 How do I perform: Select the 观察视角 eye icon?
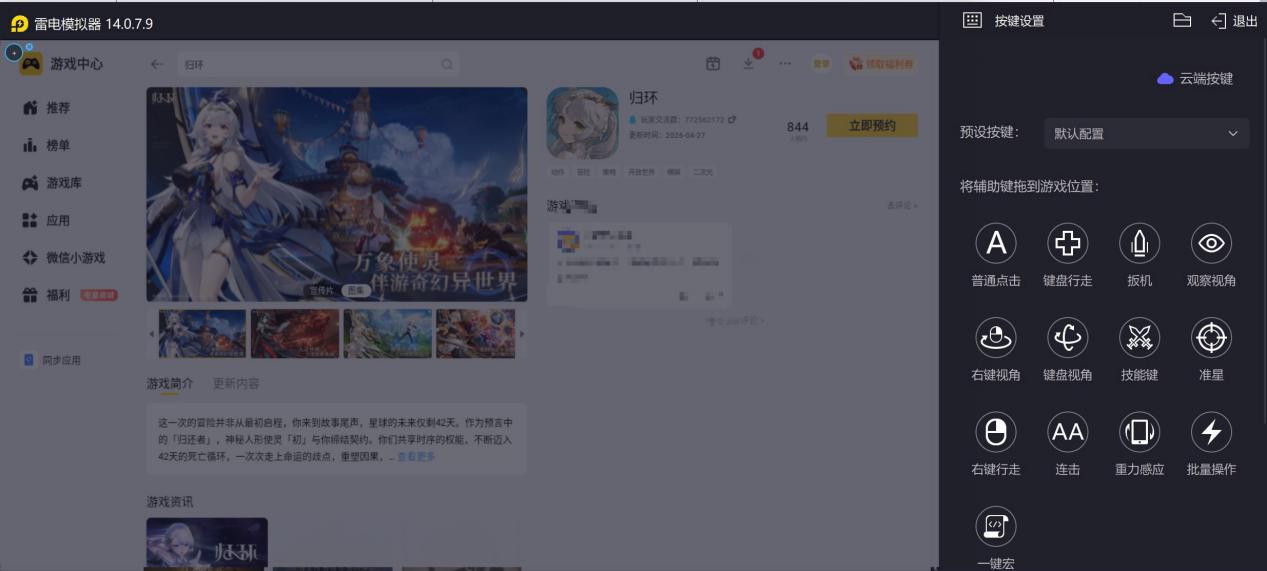click(x=1211, y=242)
